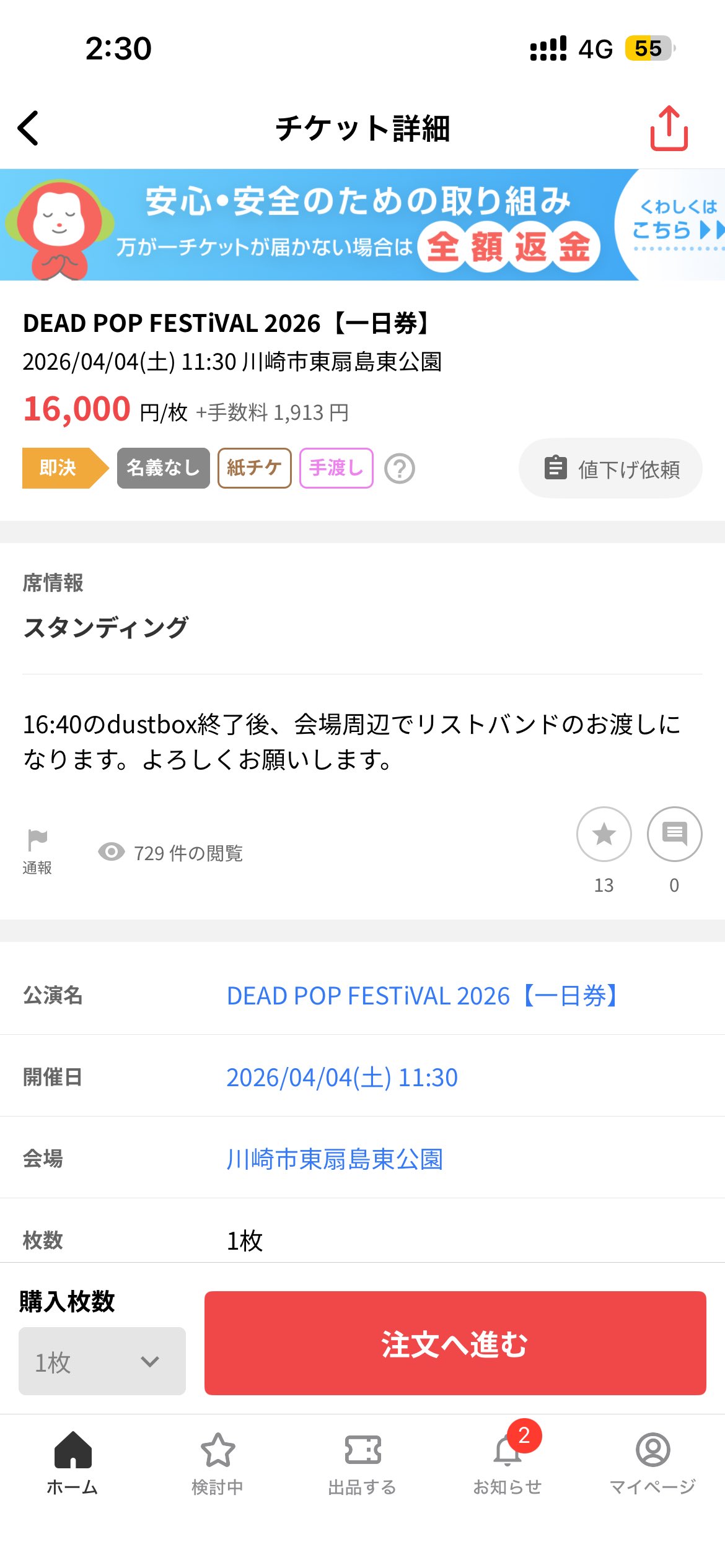Tap the 川崎市東扇島東公園 venue link

click(x=335, y=1159)
